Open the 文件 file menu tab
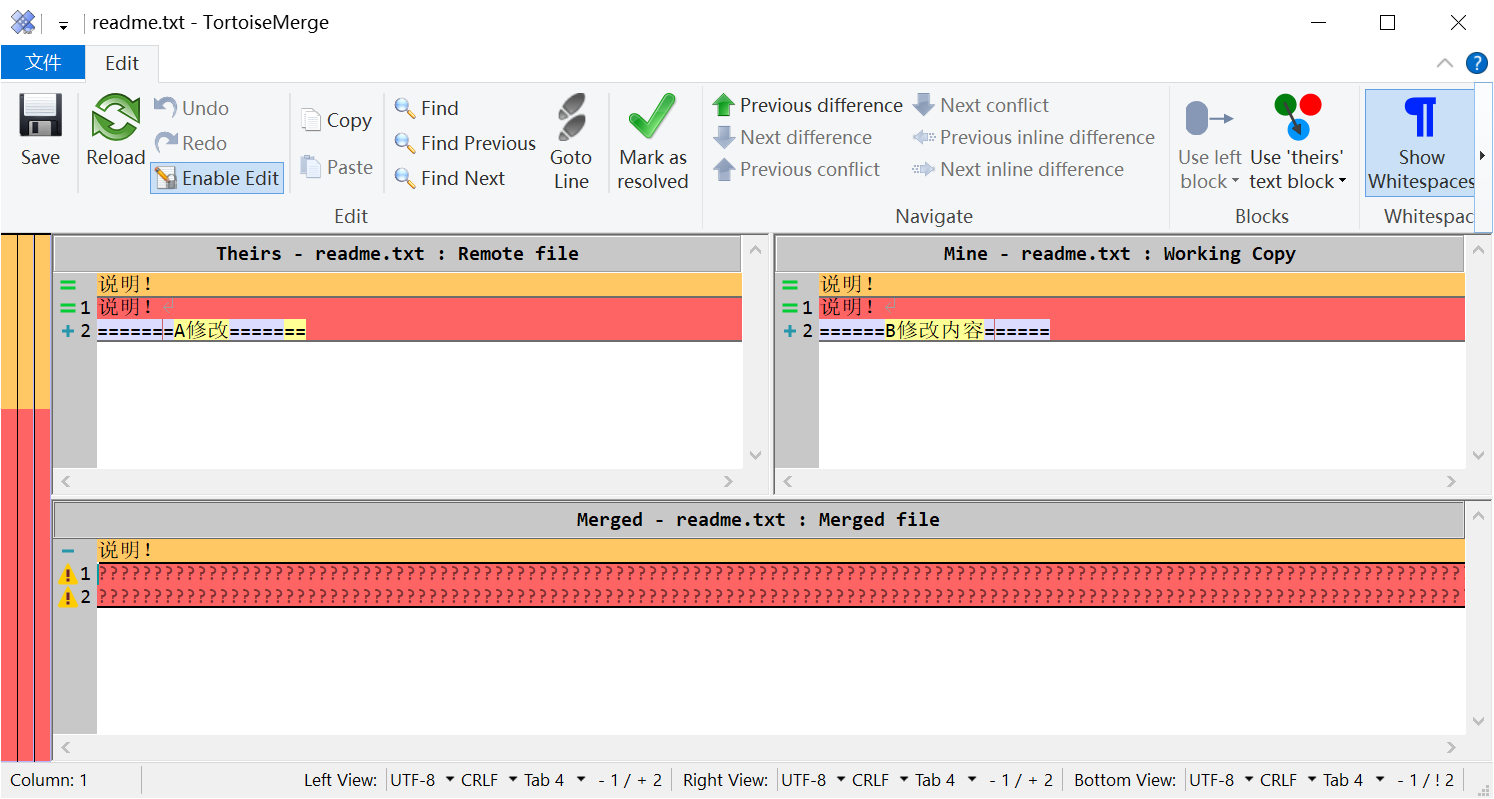 point(43,63)
